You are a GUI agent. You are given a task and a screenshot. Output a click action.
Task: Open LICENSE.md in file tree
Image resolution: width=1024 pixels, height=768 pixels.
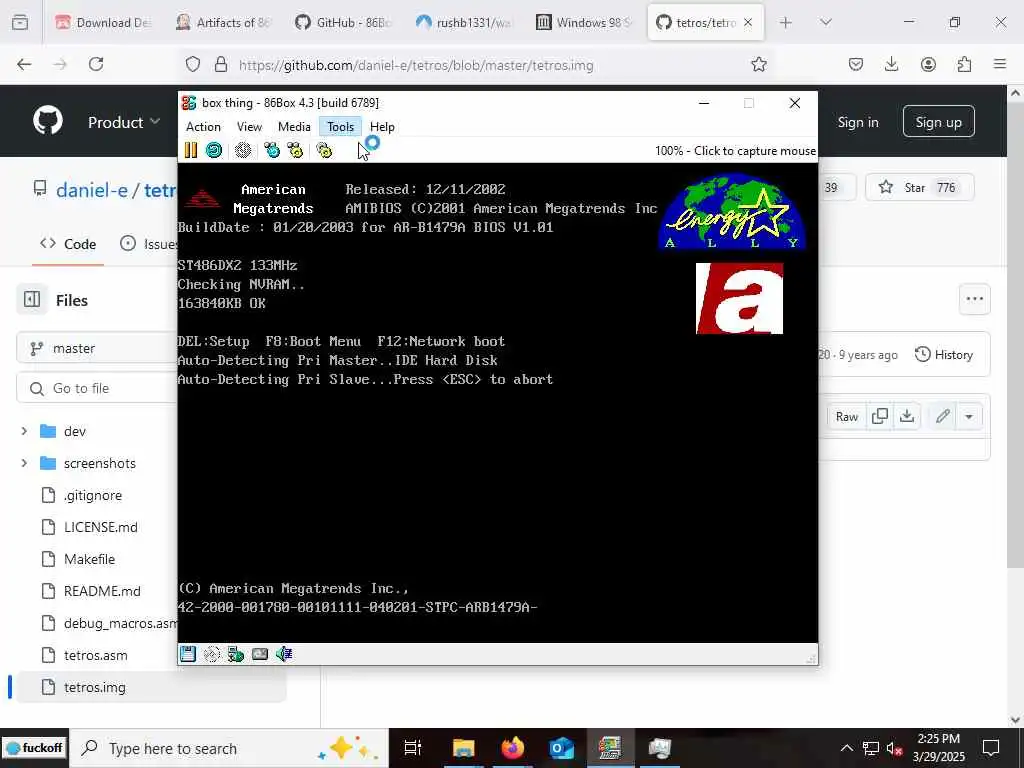[101, 527]
